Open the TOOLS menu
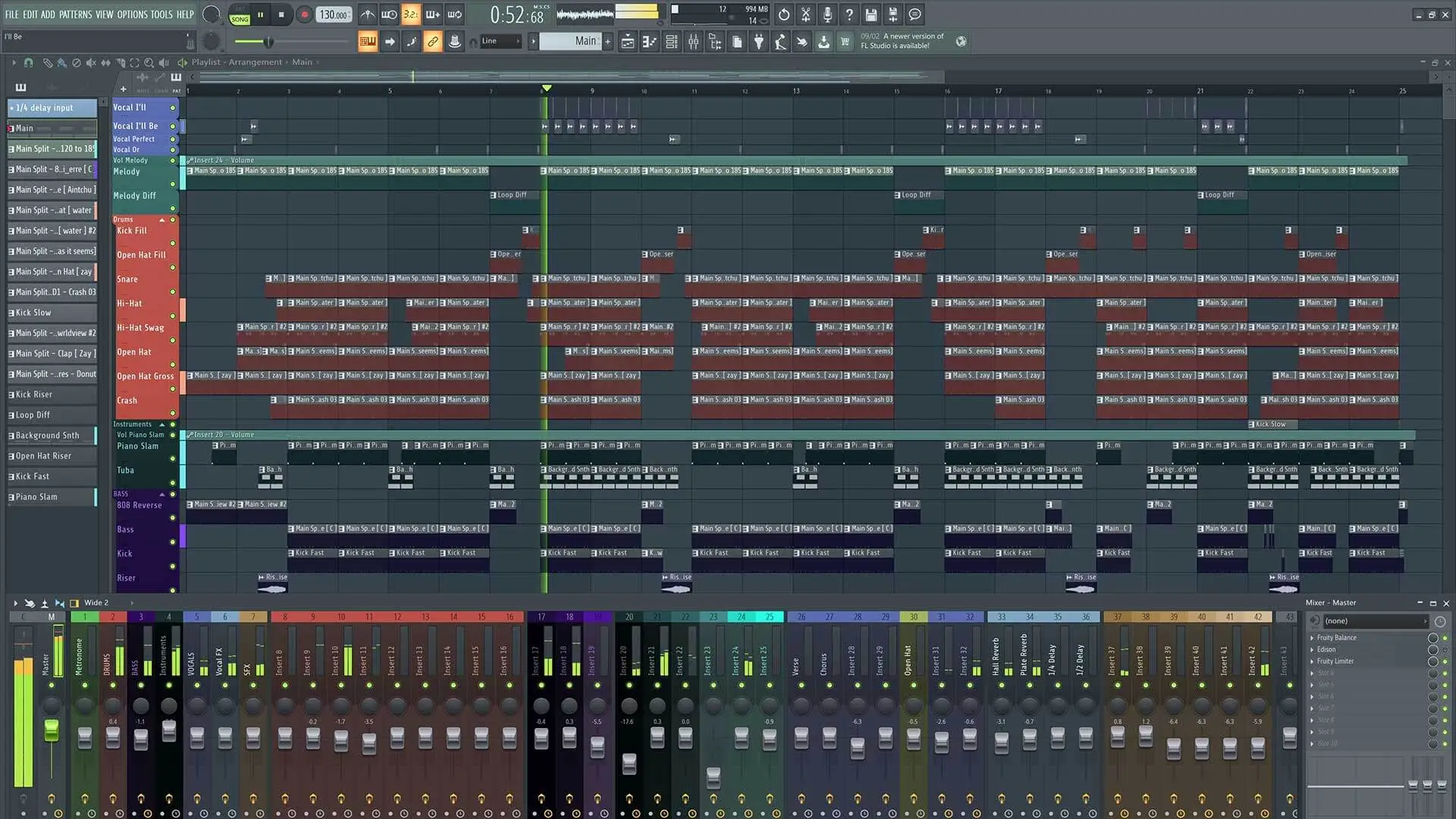 coord(162,14)
